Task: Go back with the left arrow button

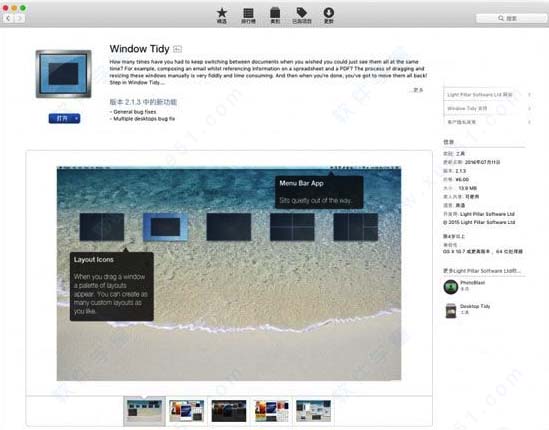Action: pos(8,18)
